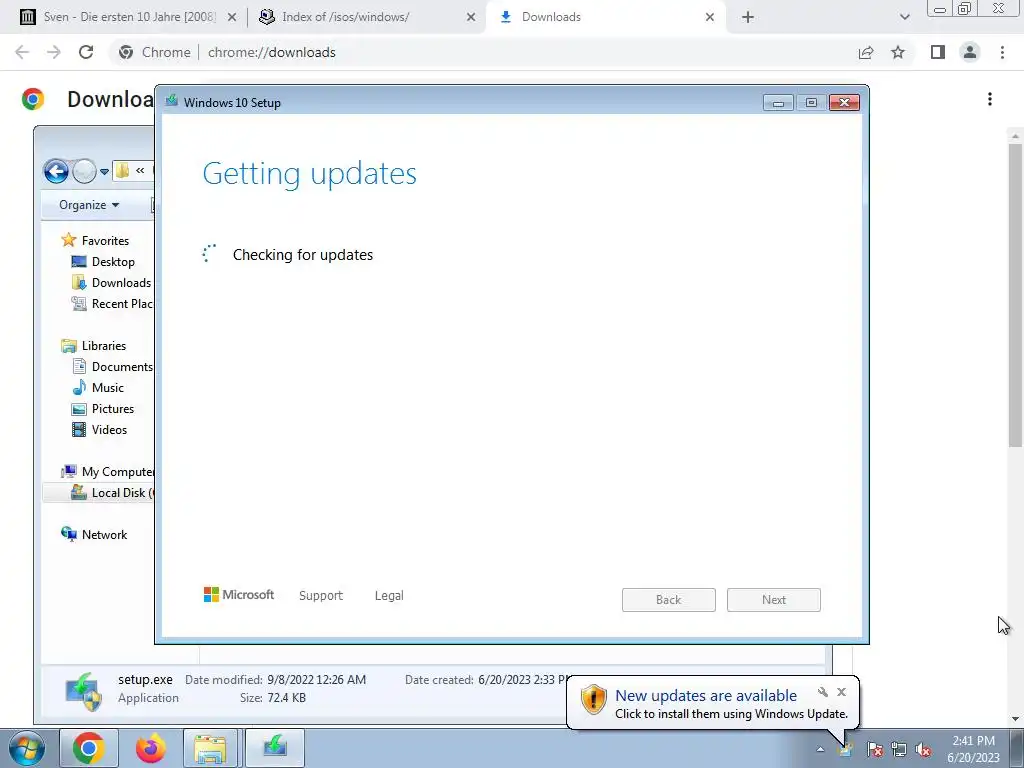Click Explorer forward navigation button
Image resolution: width=1024 pixels, height=768 pixels.
tap(84, 172)
